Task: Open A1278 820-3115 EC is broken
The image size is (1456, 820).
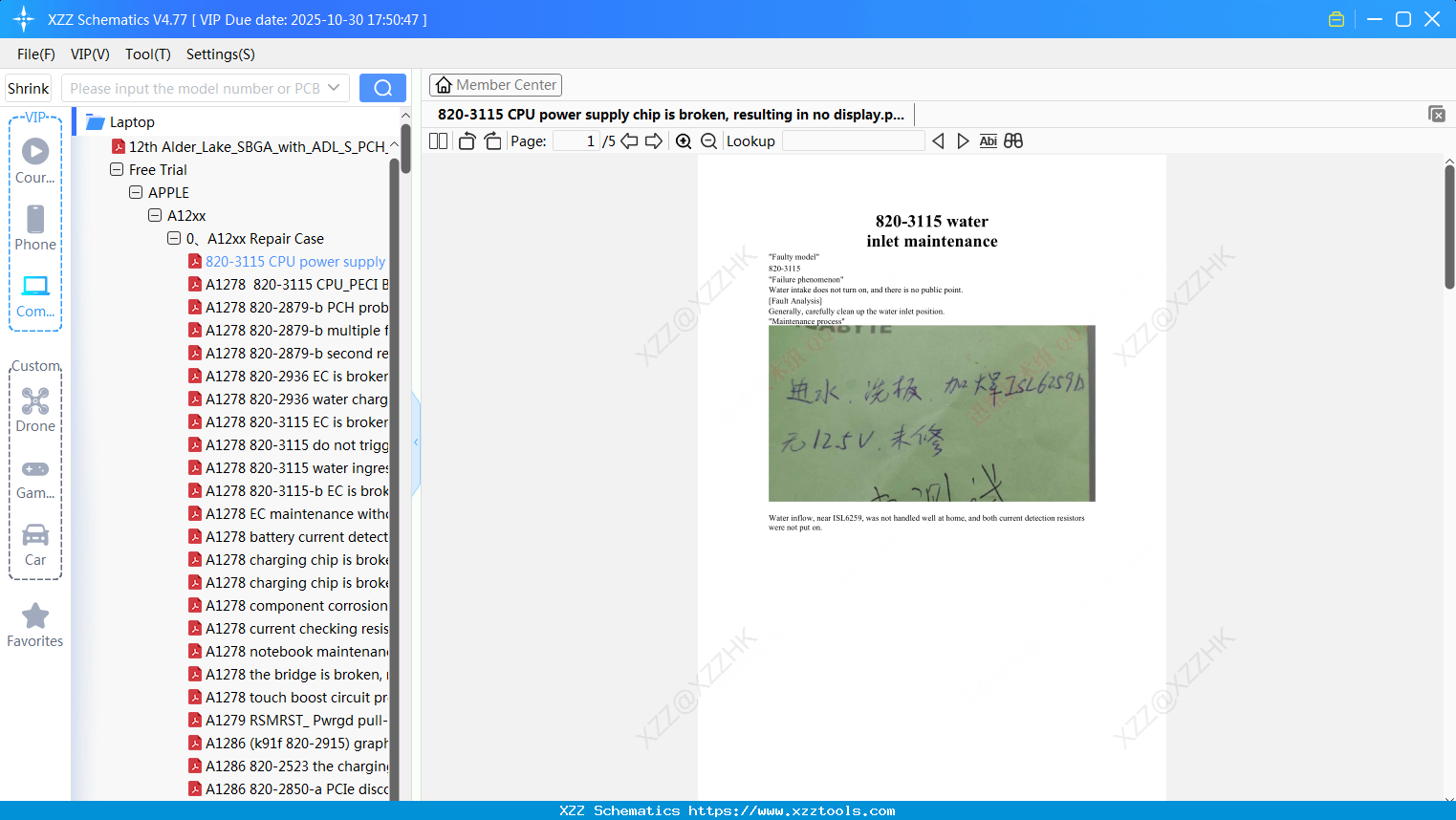Action: coord(288,421)
